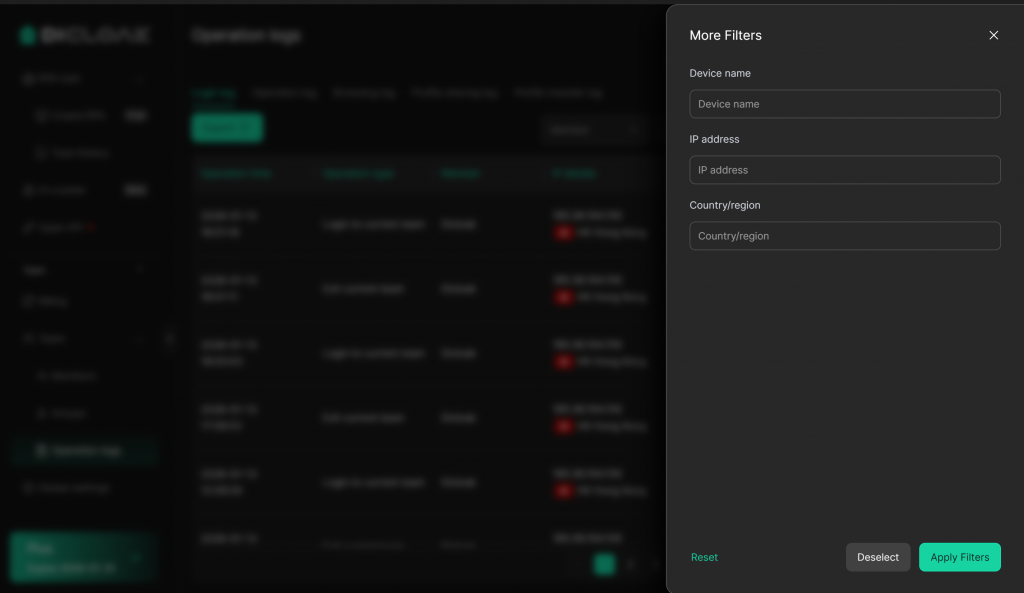Click the green plan card in sidebar

click(x=84, y=557)
